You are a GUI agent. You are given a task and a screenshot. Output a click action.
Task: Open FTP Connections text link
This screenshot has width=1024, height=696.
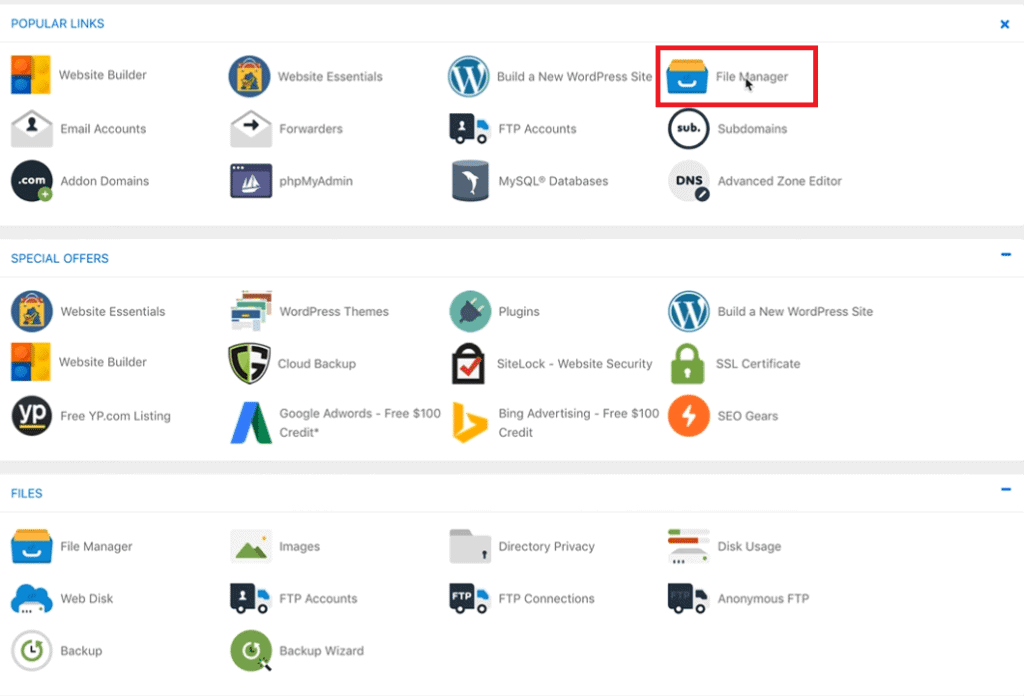546,599
